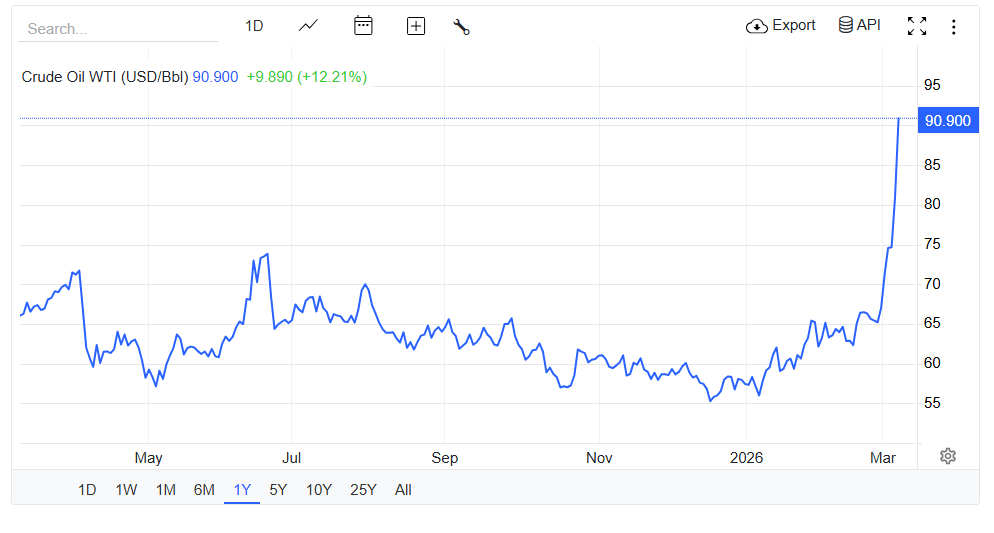
Task: Show the 10Y historical range
Action: [319, 490]
